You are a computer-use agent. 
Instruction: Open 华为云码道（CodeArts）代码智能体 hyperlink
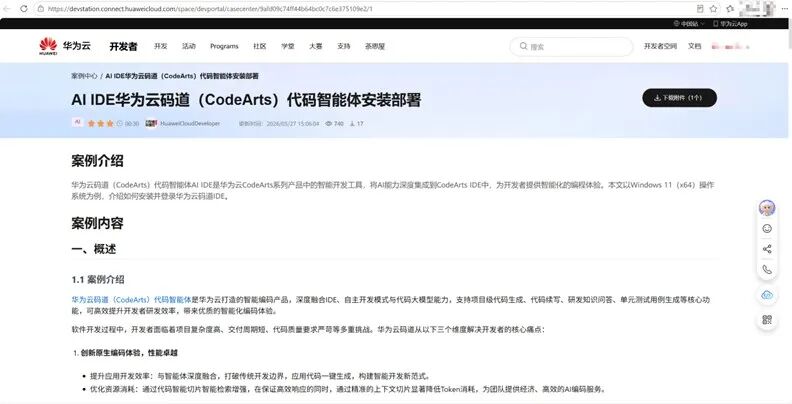coord(131,299)
